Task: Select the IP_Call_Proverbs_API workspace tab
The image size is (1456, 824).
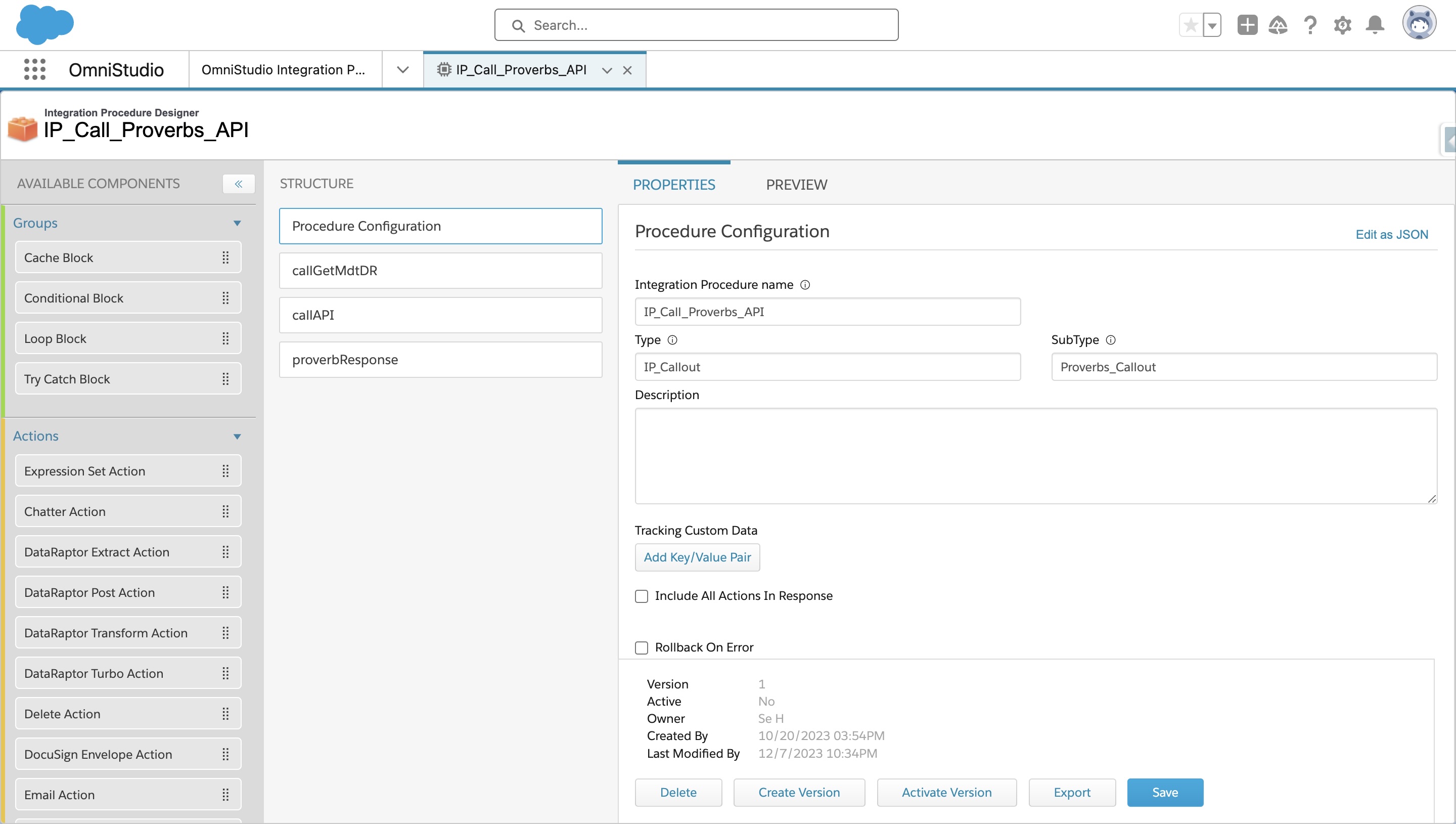Action: pyautogui.click(x=520, y=70)
